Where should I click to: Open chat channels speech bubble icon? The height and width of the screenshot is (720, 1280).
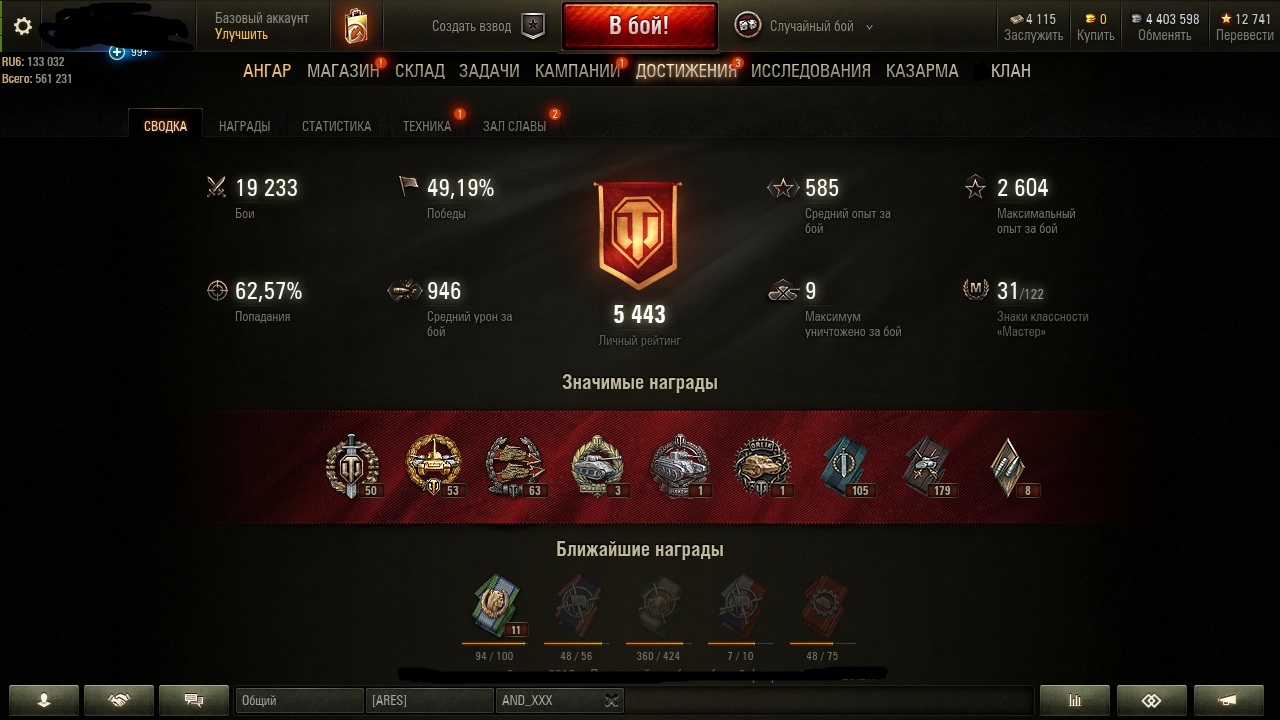click(194, 700)
